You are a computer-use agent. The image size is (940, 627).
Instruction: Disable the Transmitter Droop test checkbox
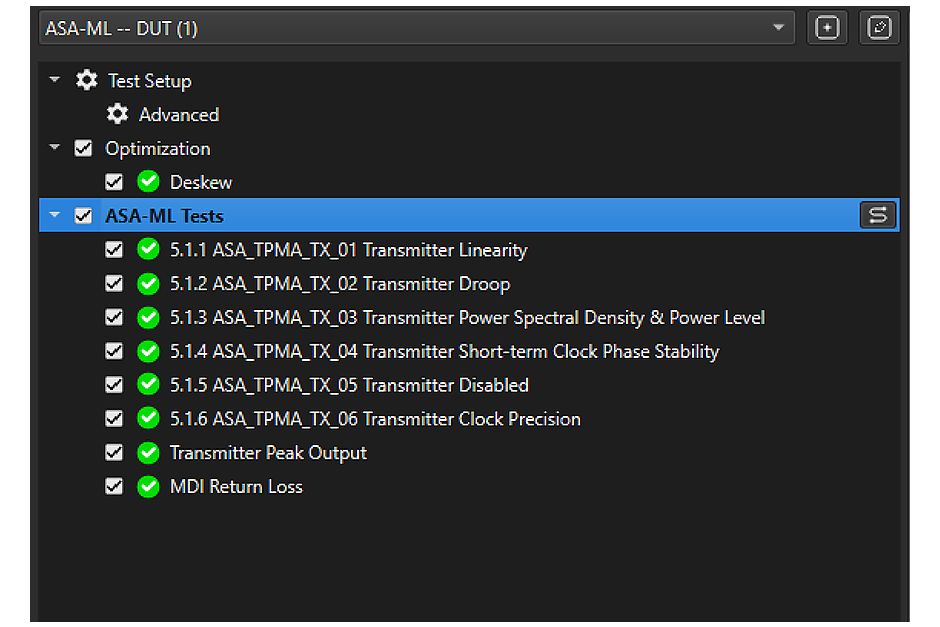pos(114,284)
